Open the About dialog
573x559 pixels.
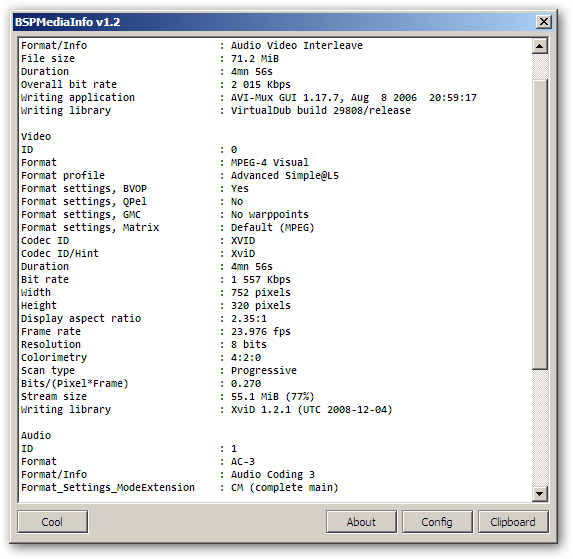pos(361,522)
